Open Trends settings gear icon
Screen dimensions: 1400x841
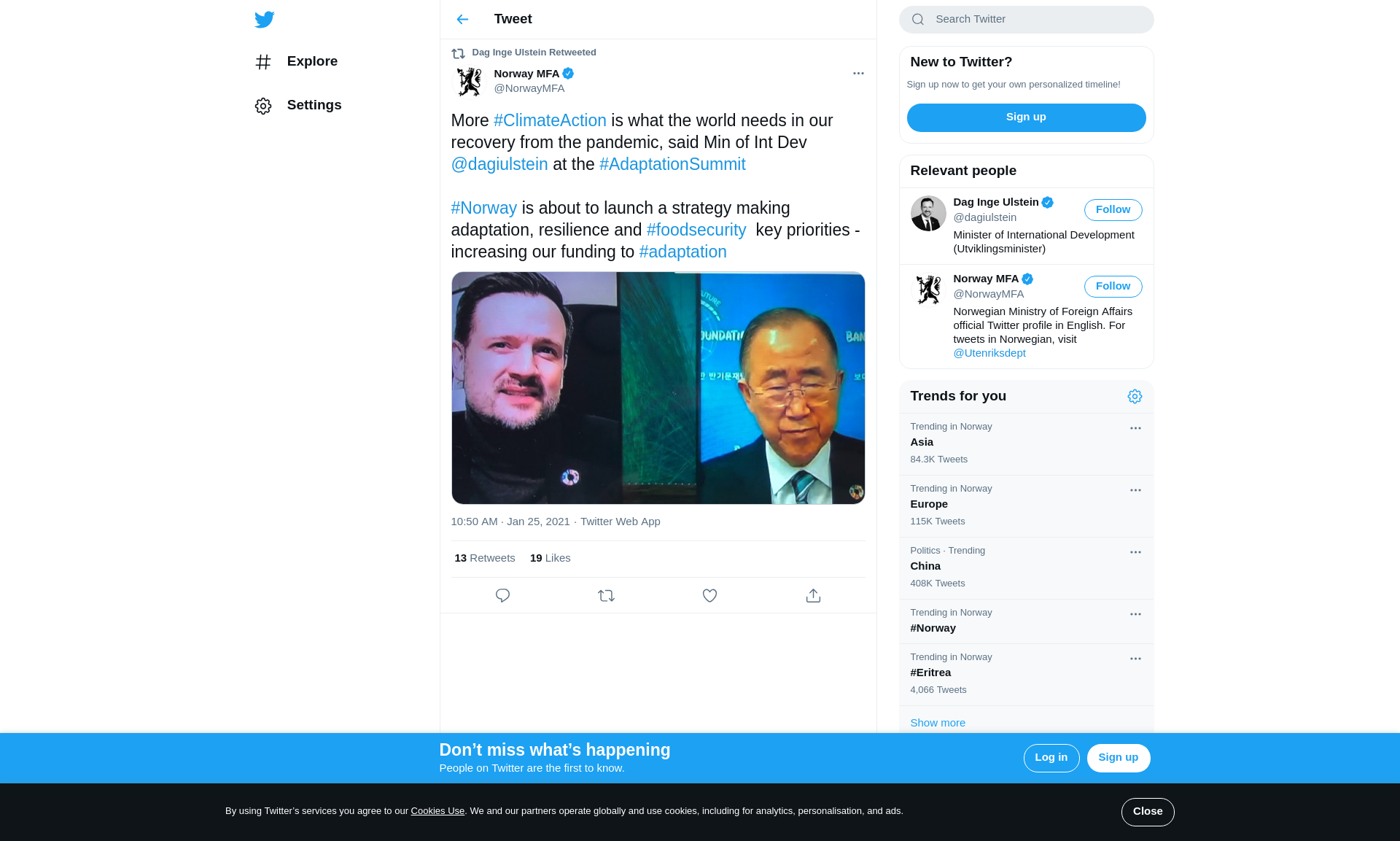click(1135, 396)
